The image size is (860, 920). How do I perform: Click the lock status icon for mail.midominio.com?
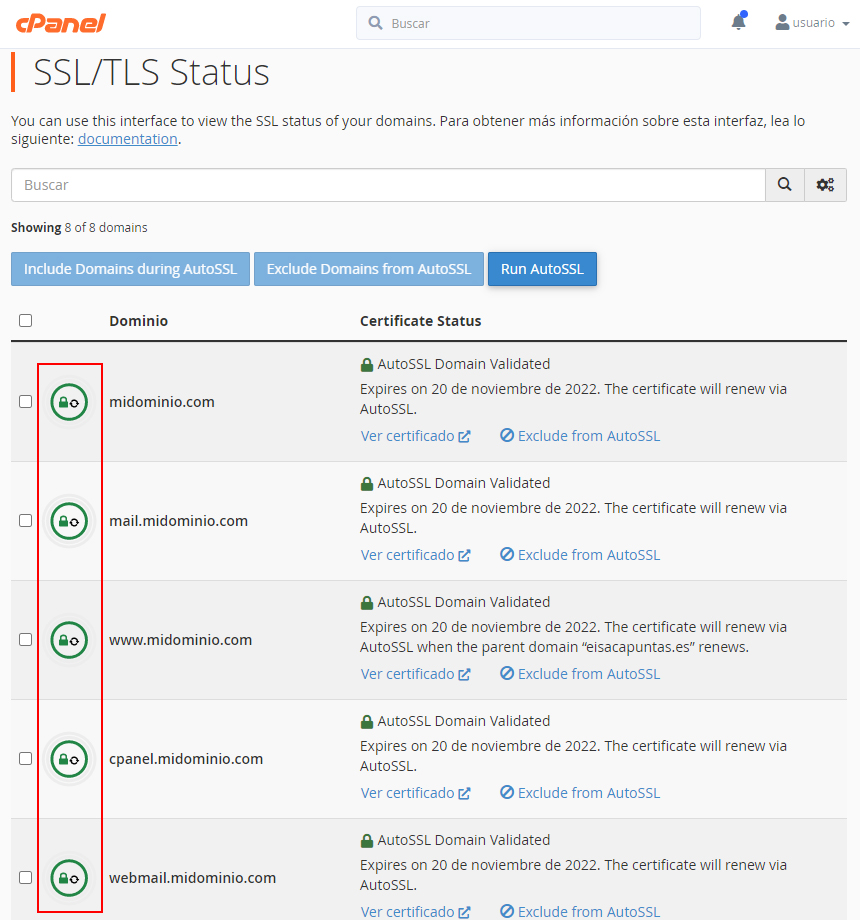(69, 521)
